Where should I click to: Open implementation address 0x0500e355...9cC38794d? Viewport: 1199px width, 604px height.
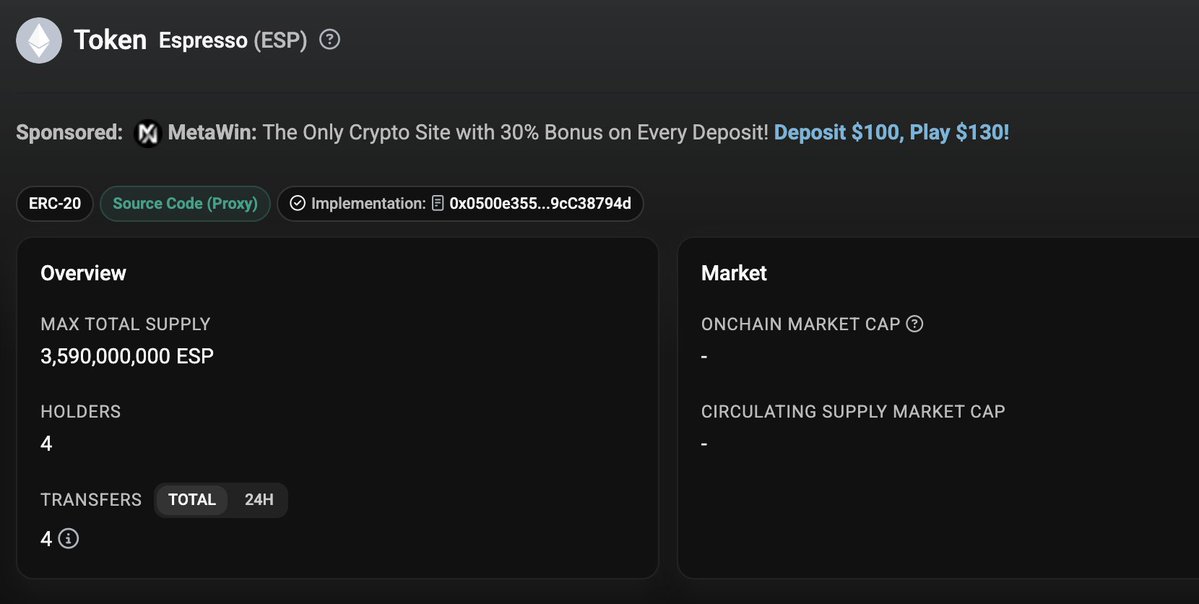[x=540, y=204]
